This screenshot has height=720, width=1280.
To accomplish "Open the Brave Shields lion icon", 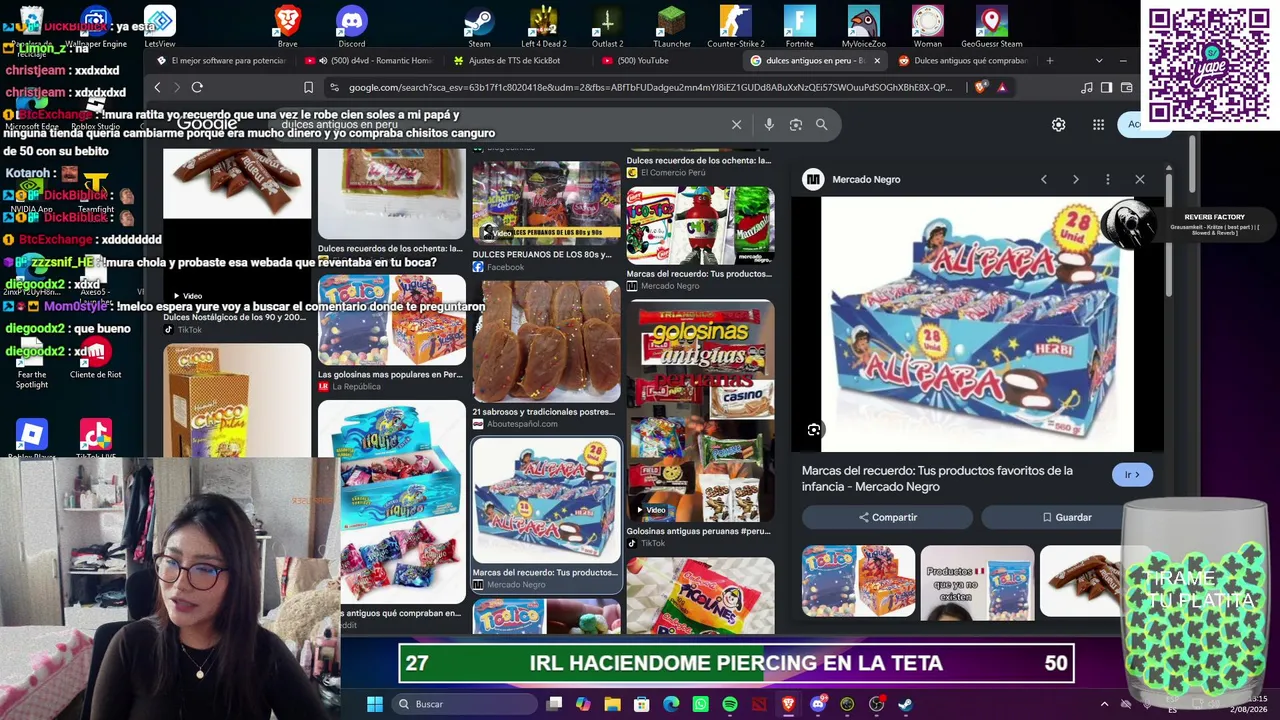I will [x=979, y=88].
